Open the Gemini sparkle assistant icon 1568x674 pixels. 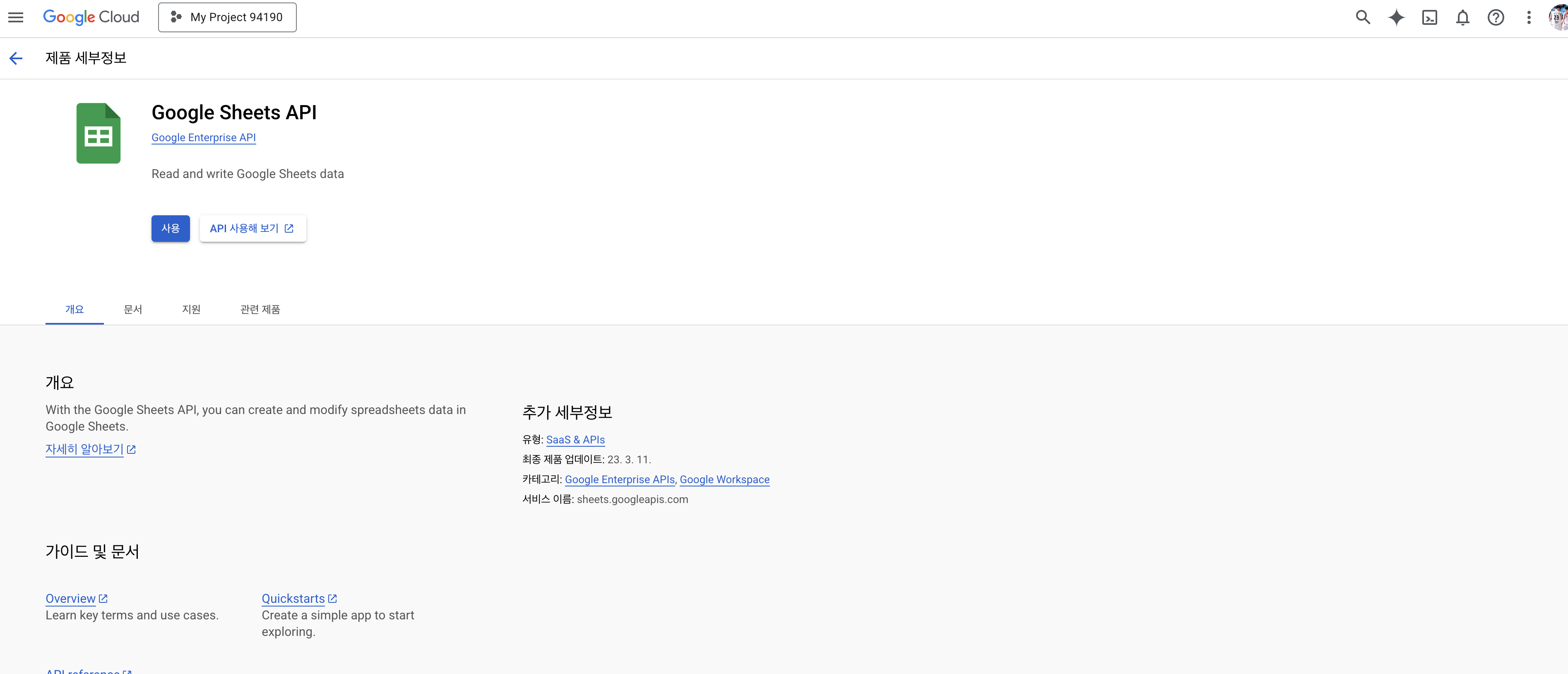[1396, 17]
